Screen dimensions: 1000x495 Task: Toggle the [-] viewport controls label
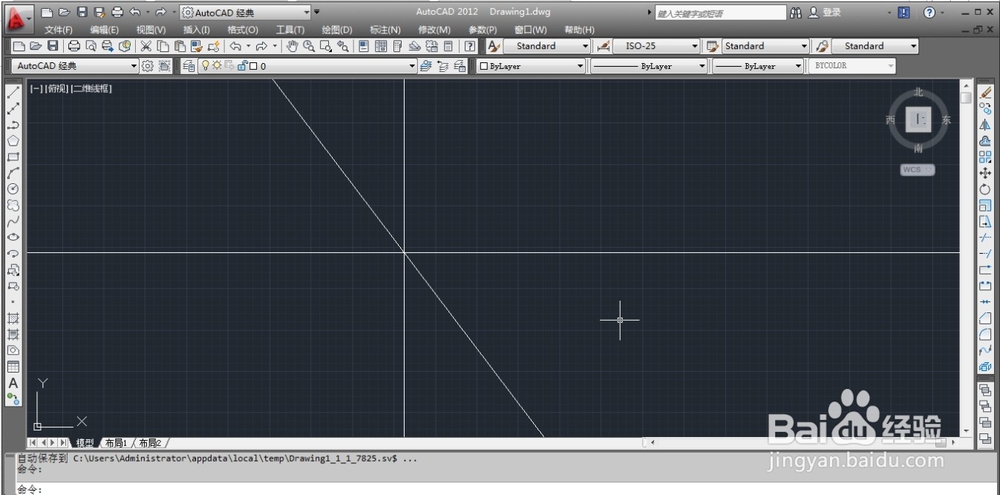click(x=35, y=89)
